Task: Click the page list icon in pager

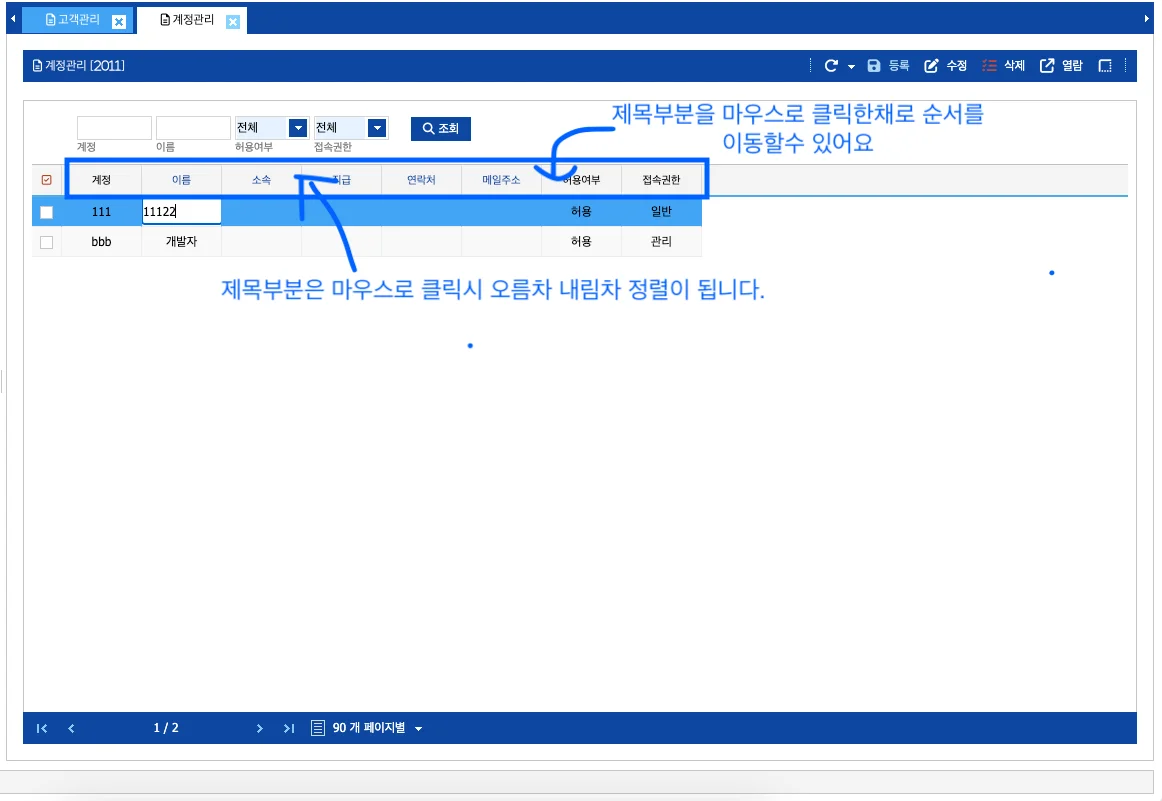Action: click(x=318, y=728)
